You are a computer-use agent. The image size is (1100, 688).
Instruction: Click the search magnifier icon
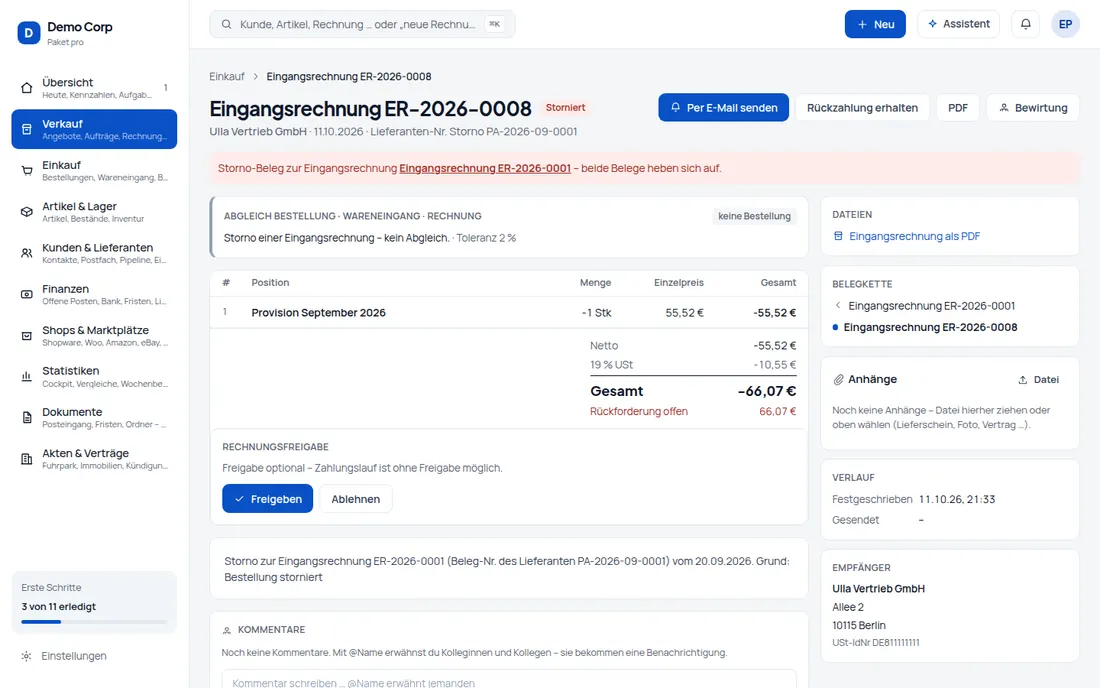click(227, 25)
